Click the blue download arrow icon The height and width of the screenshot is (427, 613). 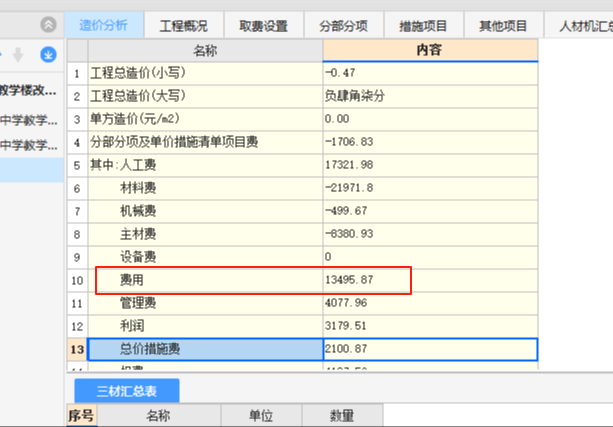48,54
